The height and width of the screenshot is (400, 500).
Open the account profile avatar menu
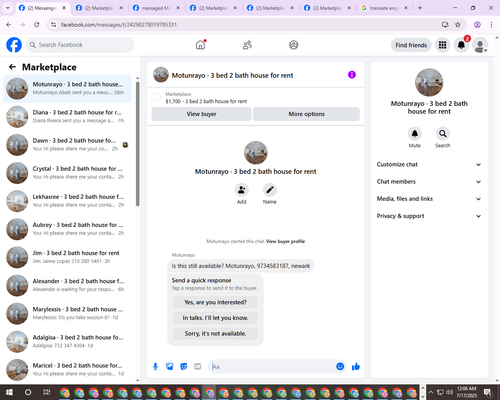click(x=480, y=45)
